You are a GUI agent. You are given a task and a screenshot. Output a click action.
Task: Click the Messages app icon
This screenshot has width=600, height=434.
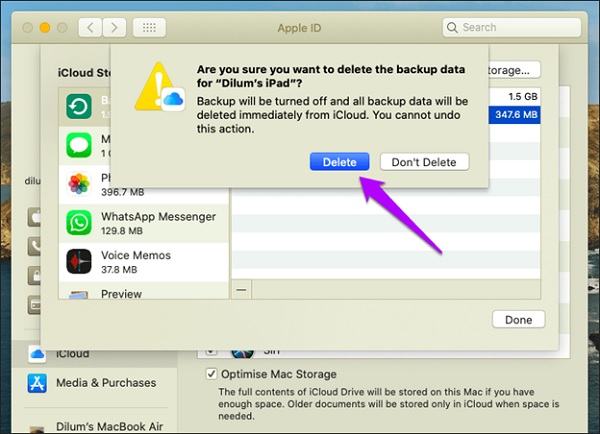[79, 145]
